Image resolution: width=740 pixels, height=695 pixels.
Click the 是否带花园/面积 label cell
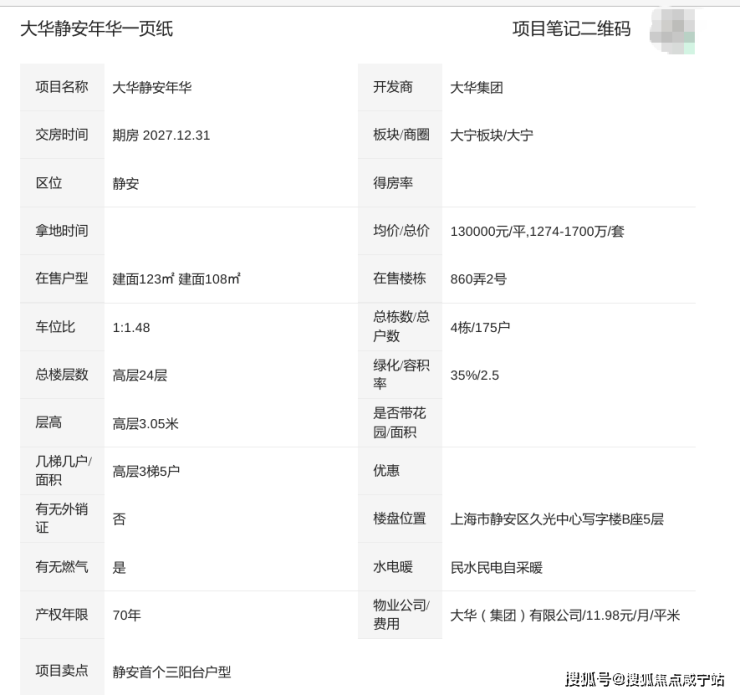[400, 422]
